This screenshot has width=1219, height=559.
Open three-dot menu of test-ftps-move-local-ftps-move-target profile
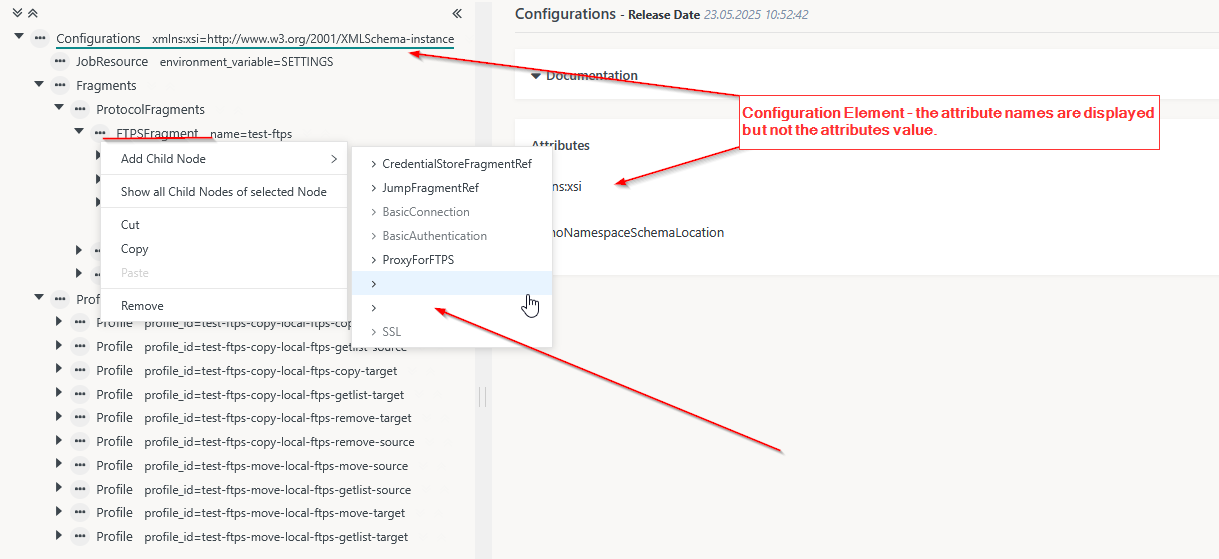(80, 513)
